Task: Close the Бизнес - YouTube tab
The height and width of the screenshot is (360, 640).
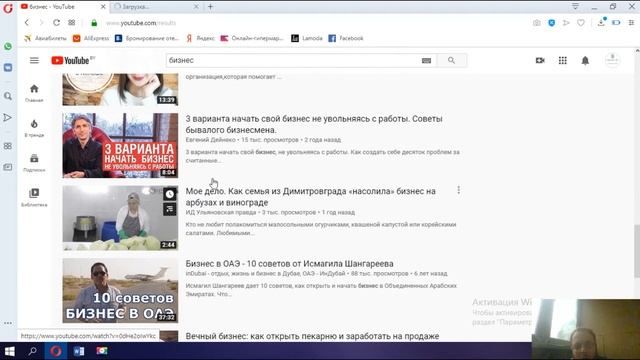Action: [x=103, y=7]
